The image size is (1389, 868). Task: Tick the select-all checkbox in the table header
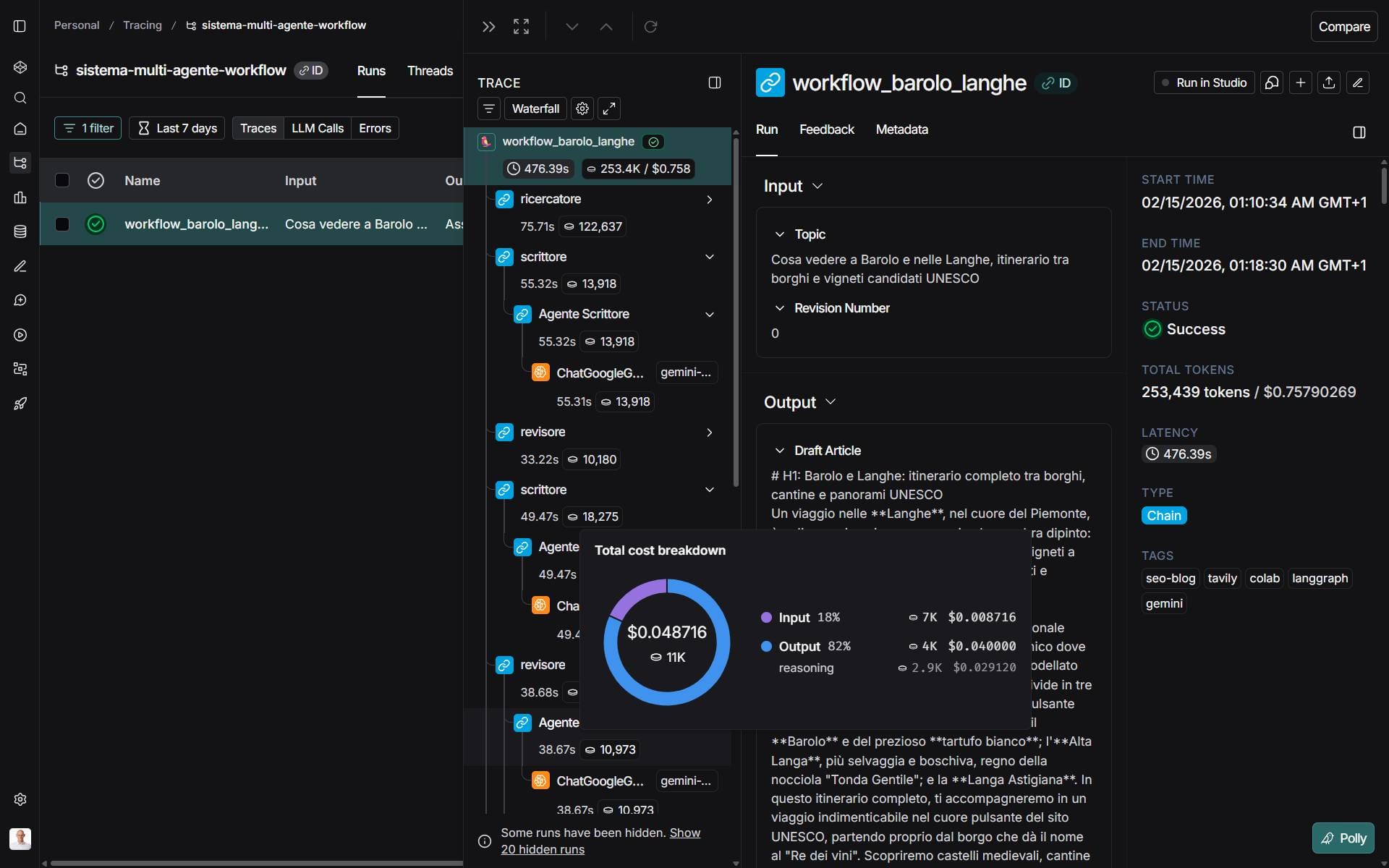[62, 180]
